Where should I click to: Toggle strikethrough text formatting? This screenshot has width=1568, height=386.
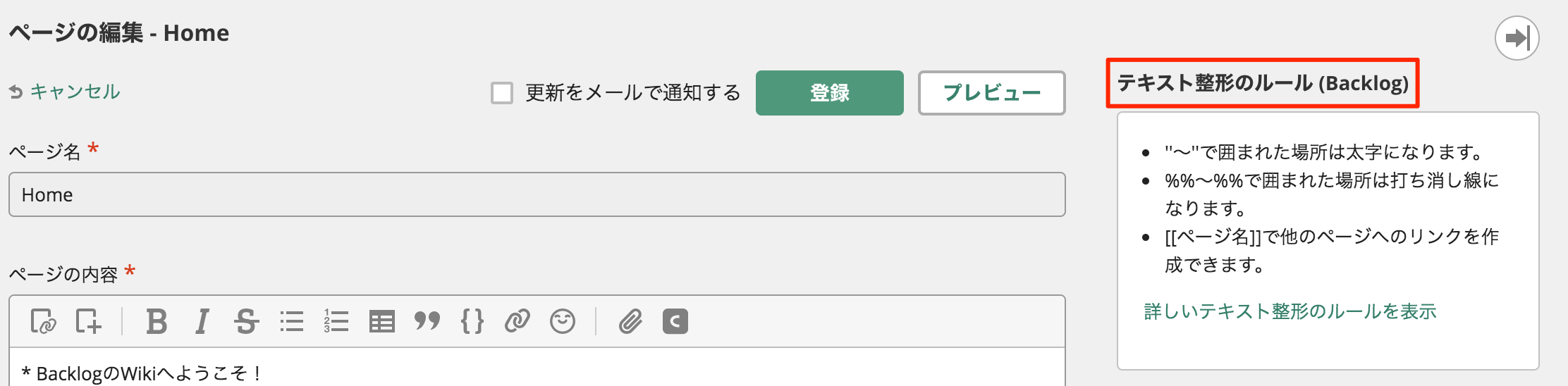[x=246, y=322]
